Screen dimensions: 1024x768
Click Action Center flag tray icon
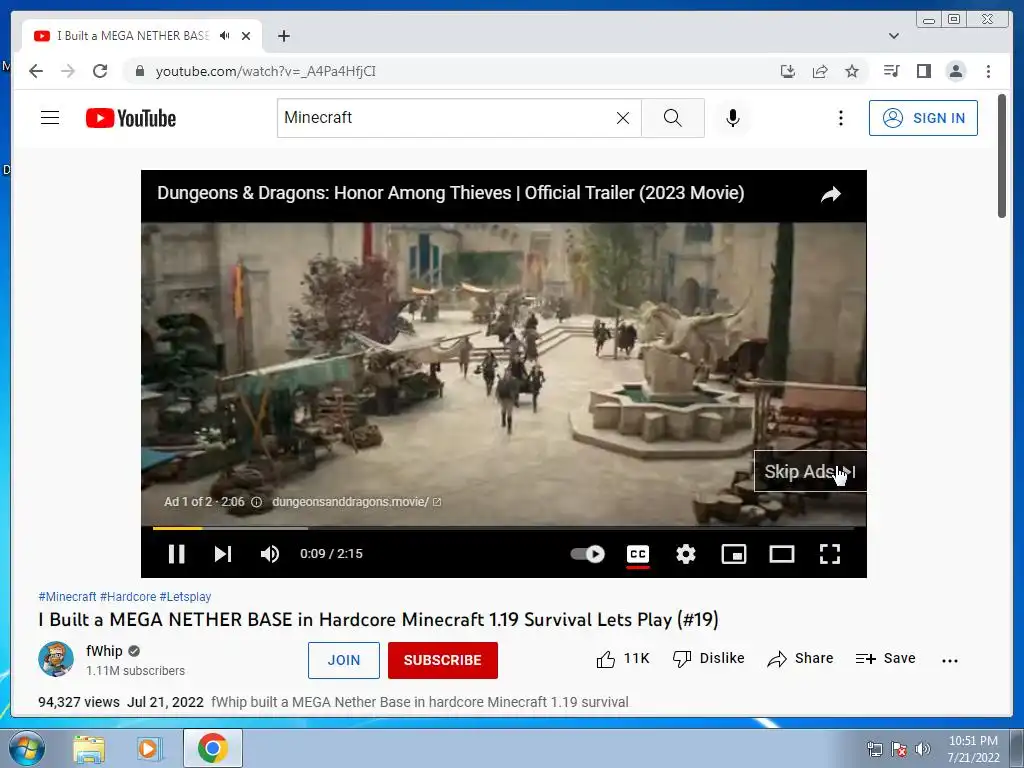coord(899,749)
